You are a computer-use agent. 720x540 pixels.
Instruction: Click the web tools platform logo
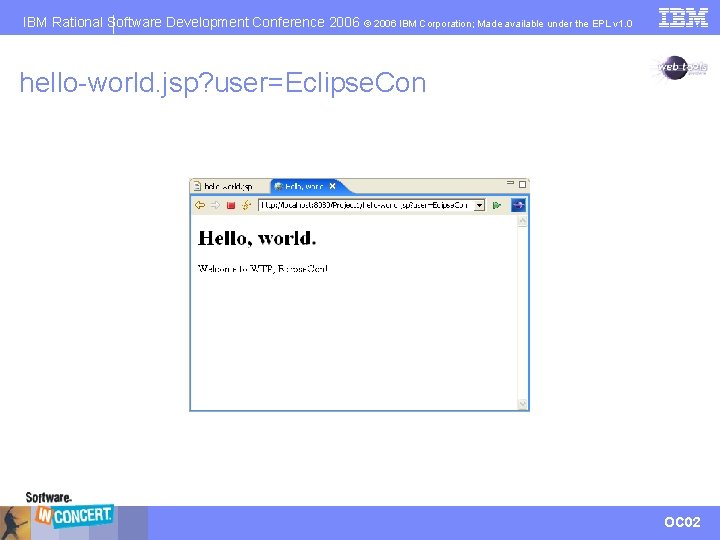tap(680, 68)
